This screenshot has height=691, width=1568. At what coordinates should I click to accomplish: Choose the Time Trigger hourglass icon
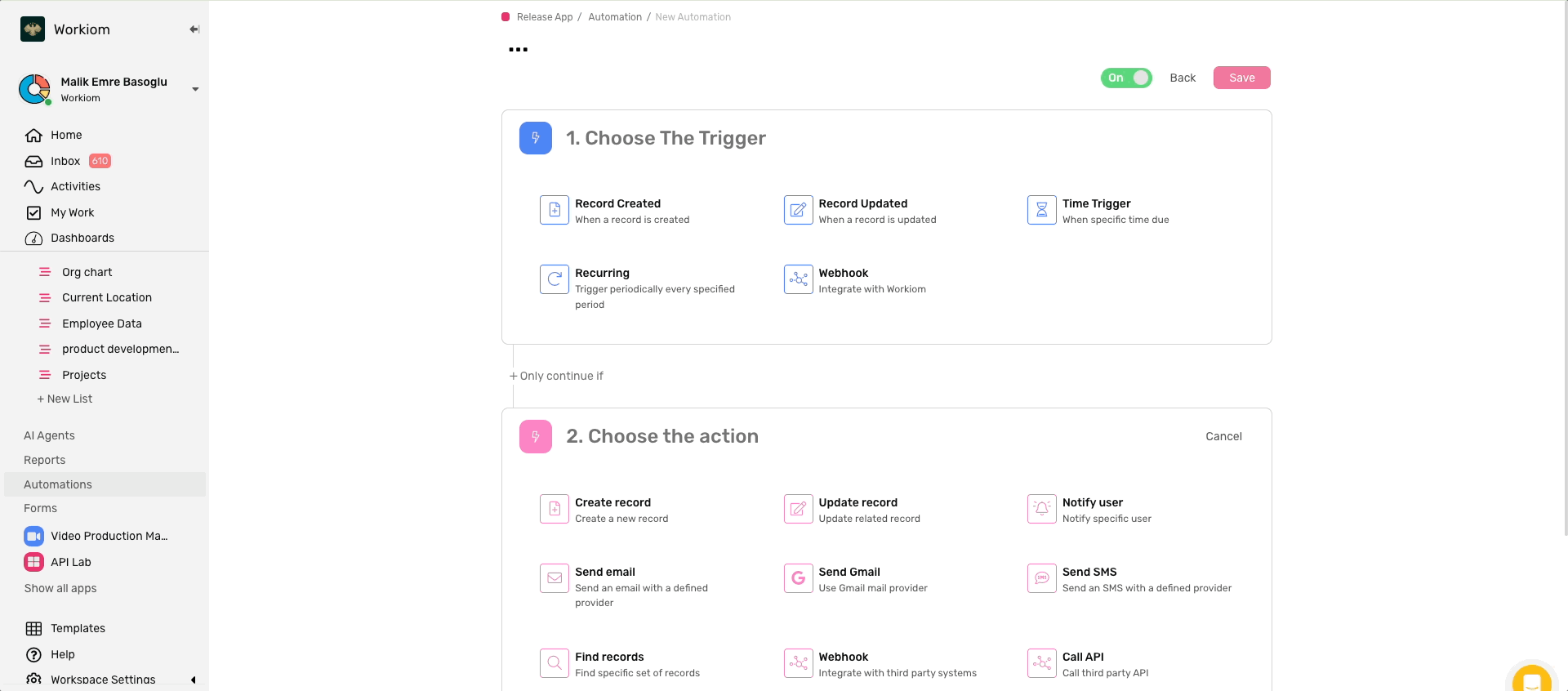[1041, 210]
